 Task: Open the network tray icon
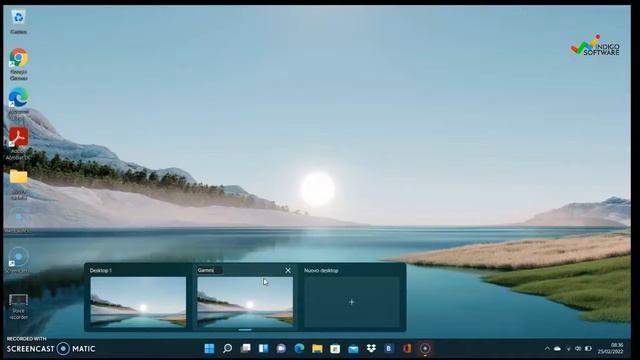568,349
